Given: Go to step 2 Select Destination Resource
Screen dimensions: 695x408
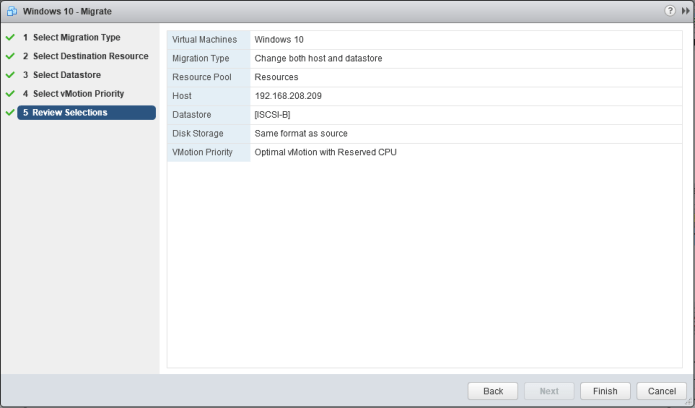Looking at the screenshot, I should pyautogui.click(x=90, y=56).
